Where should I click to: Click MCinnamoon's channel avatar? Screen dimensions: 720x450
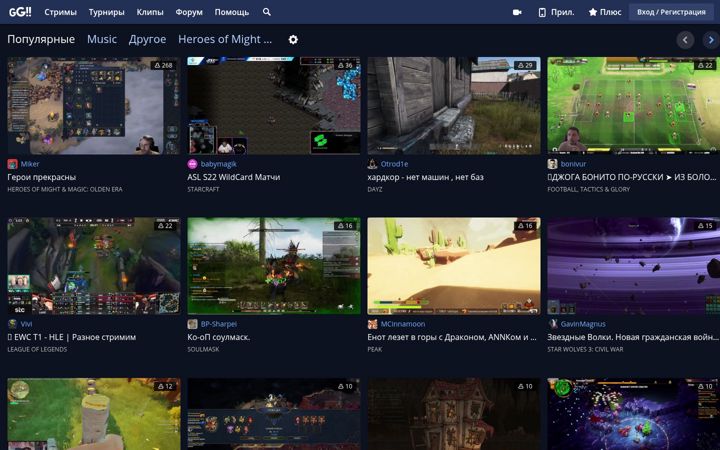pyautogui.click(x=372, y=324)
